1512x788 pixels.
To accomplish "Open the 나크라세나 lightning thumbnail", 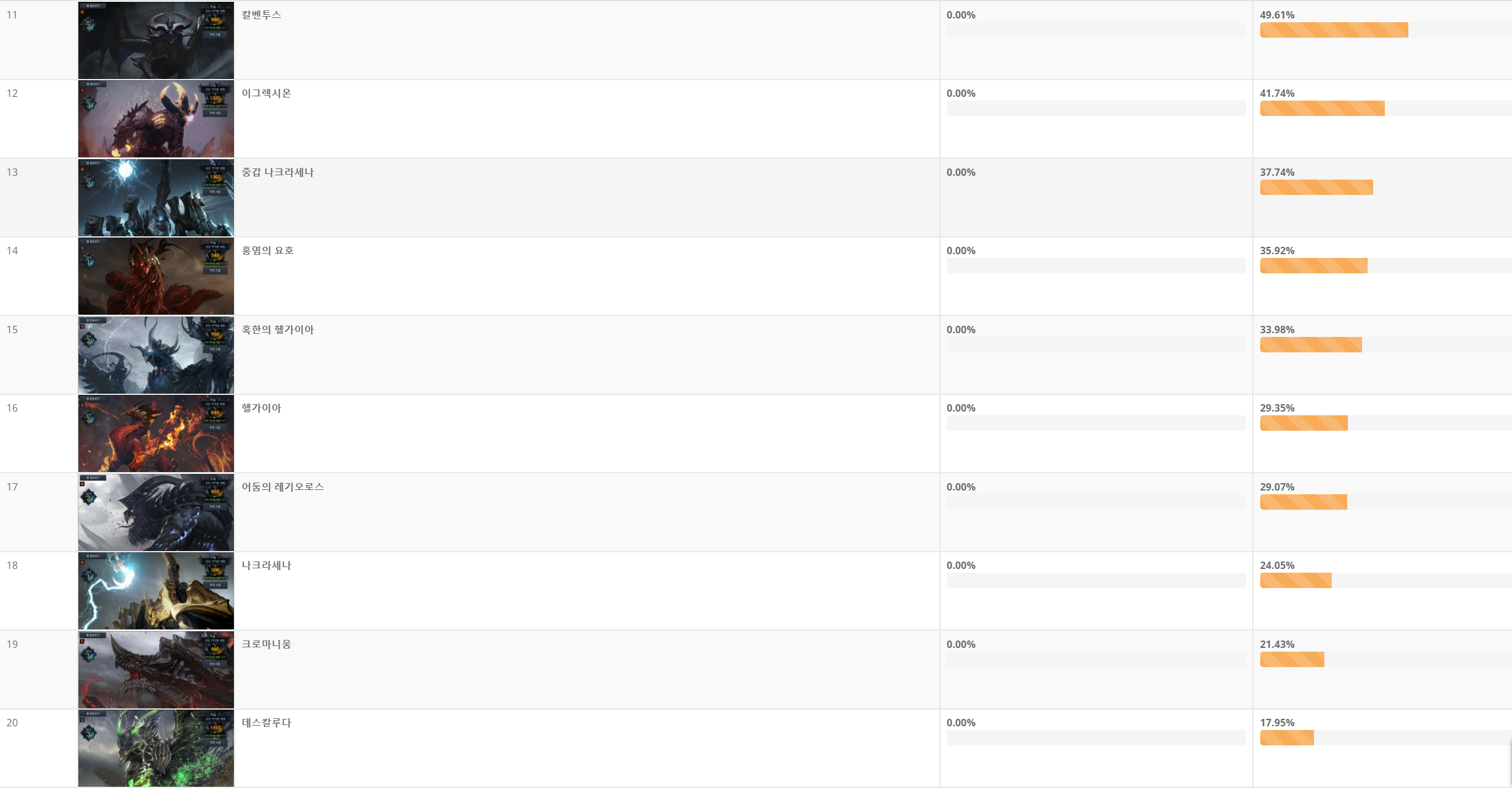I will coord(156,591).
